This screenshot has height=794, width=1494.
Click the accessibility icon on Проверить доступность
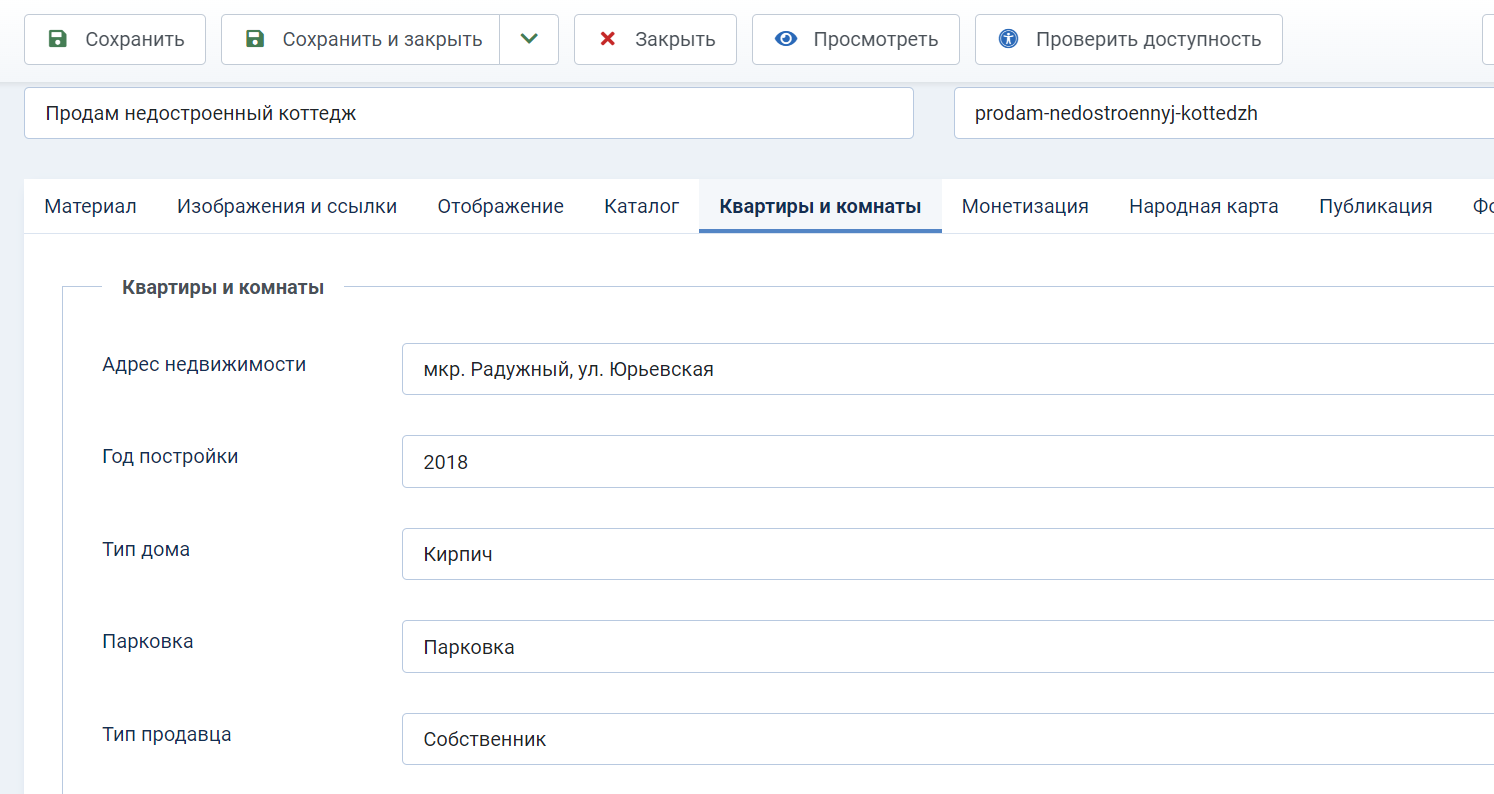tap(1008, 40)
